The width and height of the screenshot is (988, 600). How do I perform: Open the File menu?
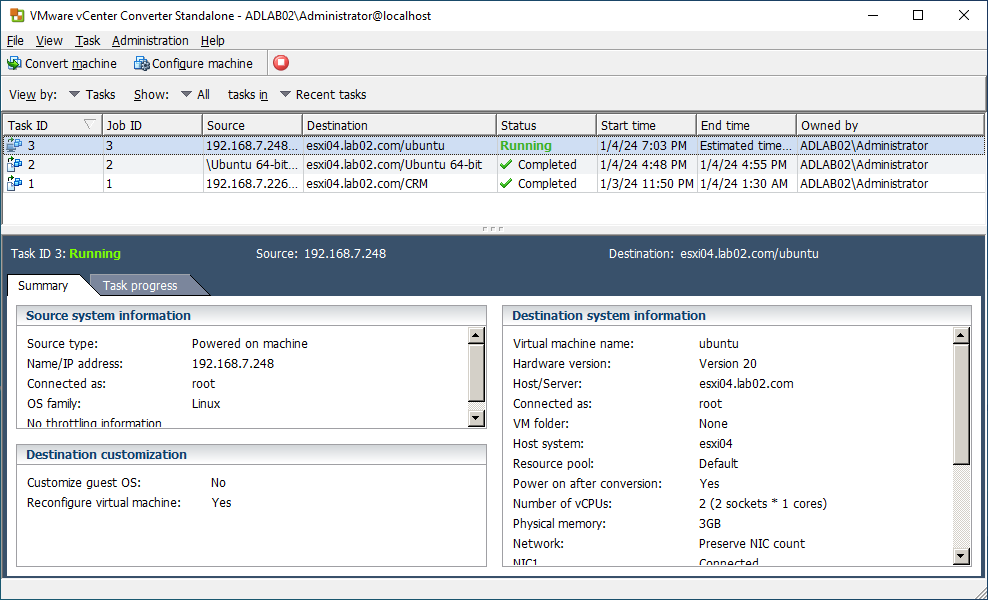pos(15,40)
